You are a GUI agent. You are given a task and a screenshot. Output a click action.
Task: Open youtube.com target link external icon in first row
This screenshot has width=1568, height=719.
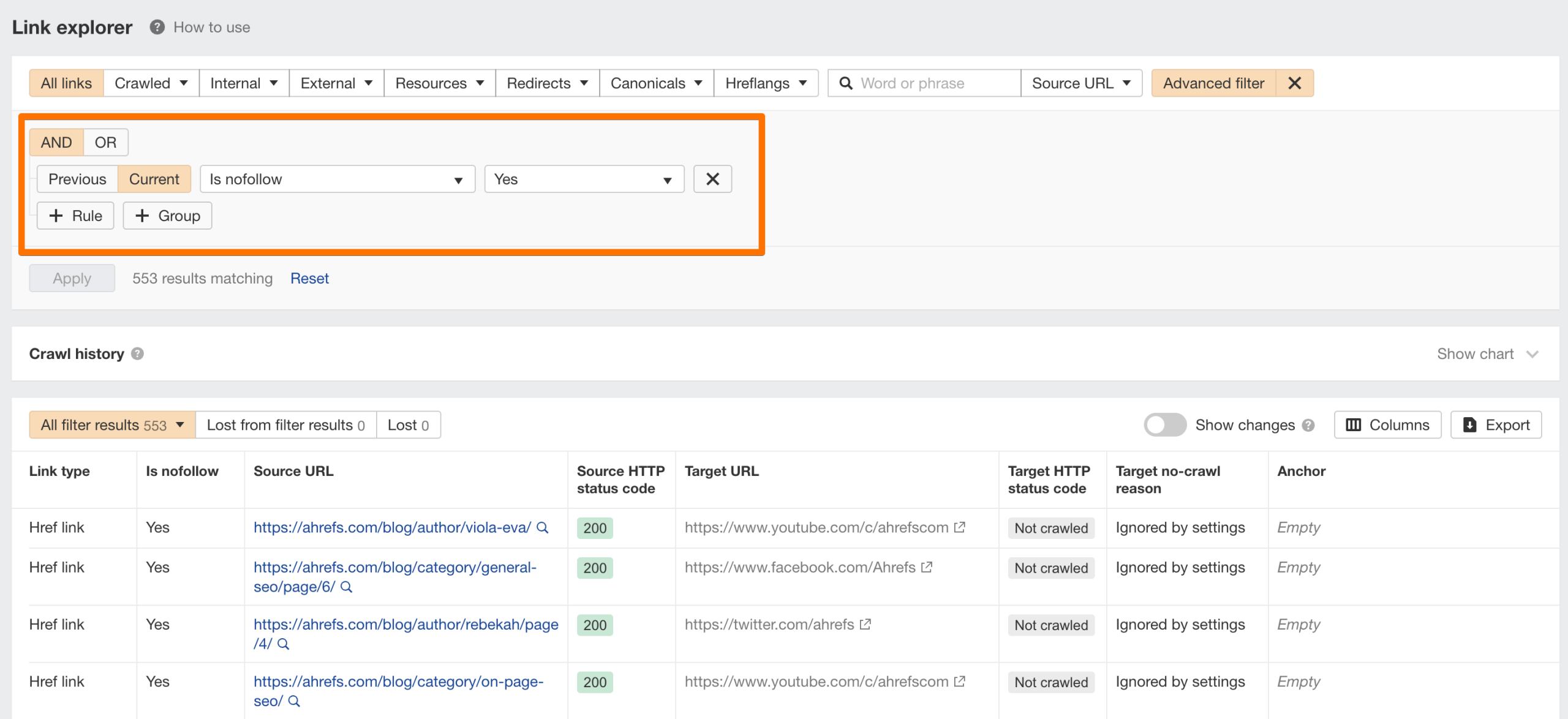960,527
